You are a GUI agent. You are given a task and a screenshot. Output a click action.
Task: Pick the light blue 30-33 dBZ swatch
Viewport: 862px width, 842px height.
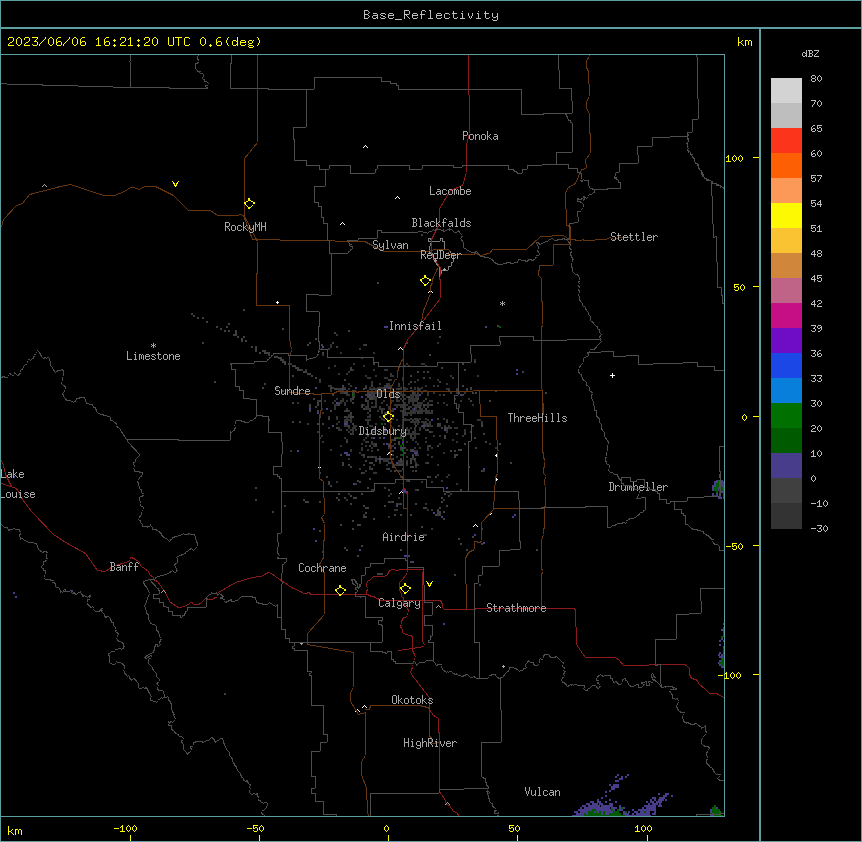coord(786,390)
